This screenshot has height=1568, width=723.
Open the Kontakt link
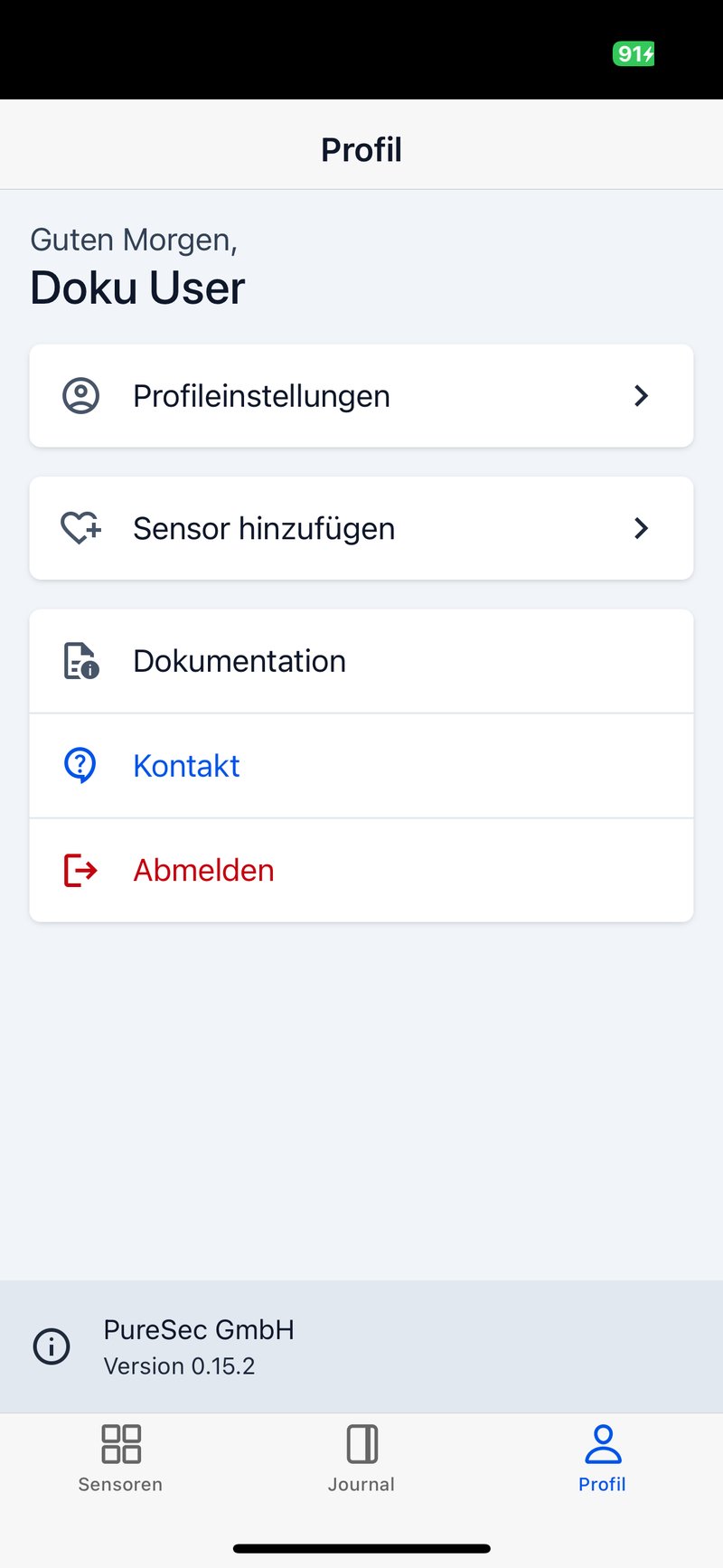tap(186, 766)
